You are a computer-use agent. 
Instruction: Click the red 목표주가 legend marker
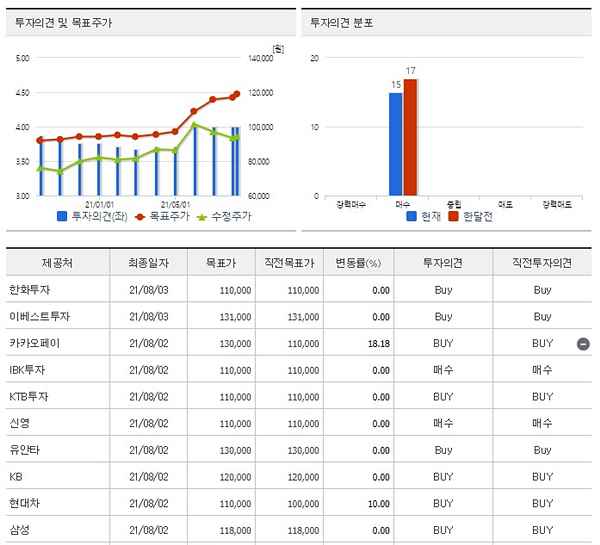pyautogui.click(x=140, y=217)
